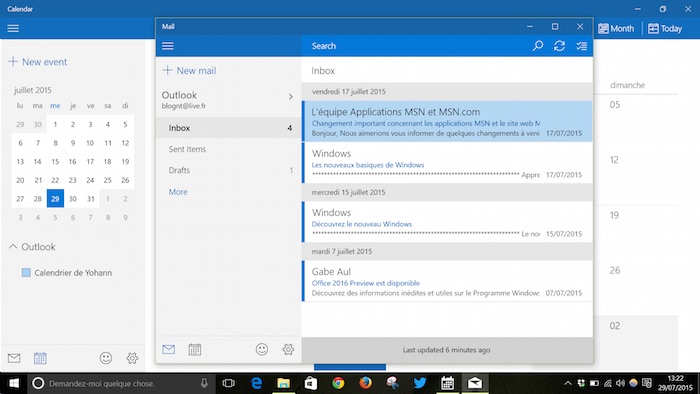
Task: Switch to Calendar app in taskbar
Action: tap(447, 383)
